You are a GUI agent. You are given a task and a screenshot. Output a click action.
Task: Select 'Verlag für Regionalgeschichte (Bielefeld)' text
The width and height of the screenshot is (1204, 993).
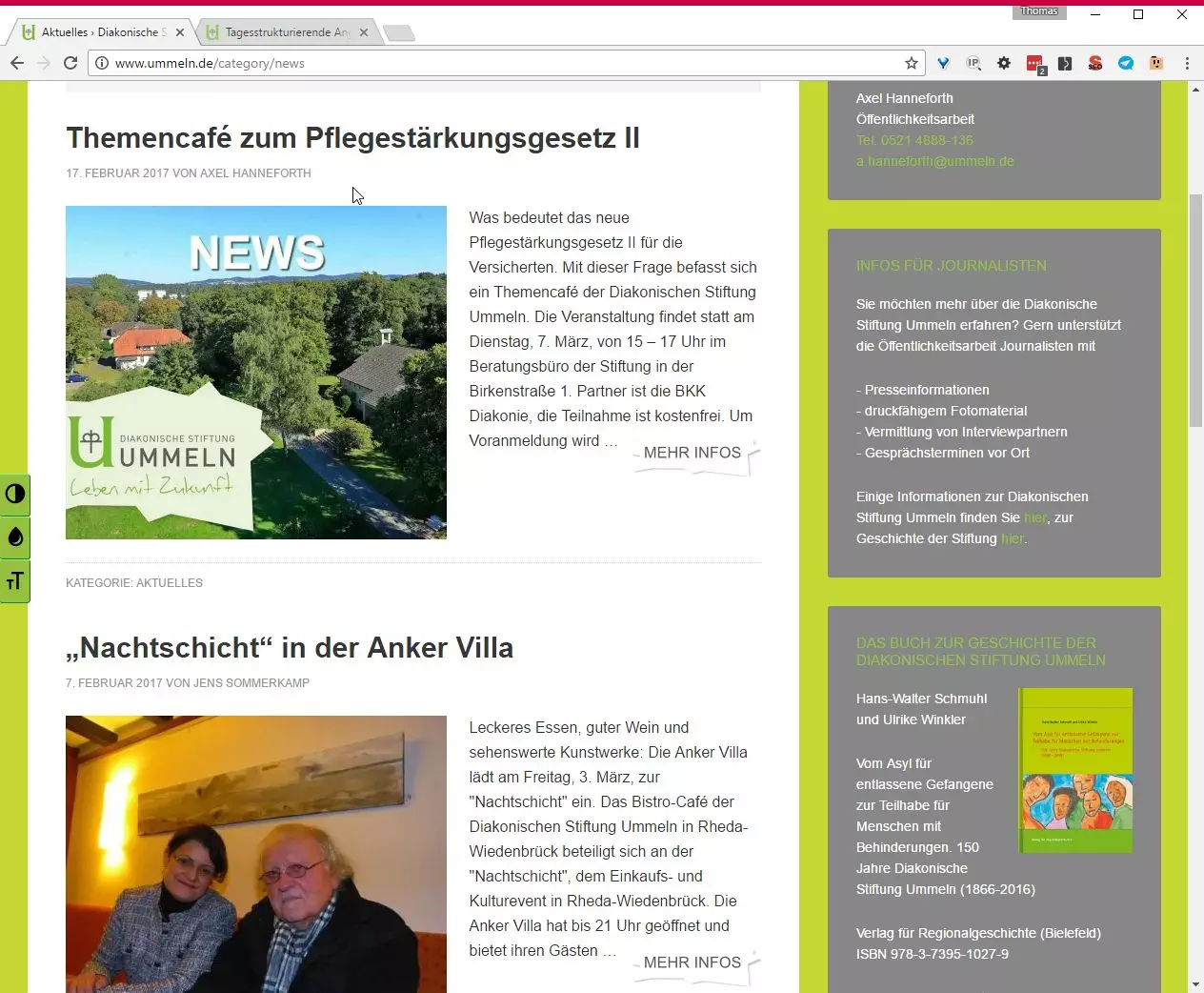(978, 933)
